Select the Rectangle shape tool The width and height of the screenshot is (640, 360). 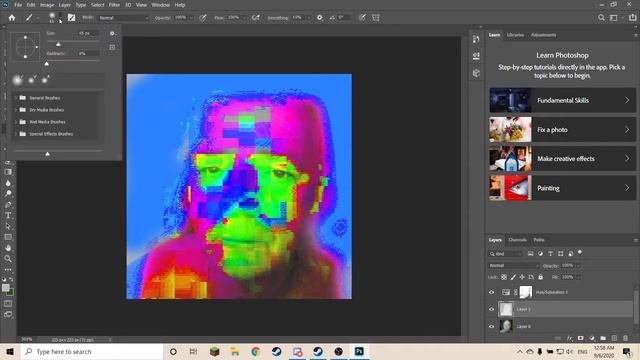point(8,237)
